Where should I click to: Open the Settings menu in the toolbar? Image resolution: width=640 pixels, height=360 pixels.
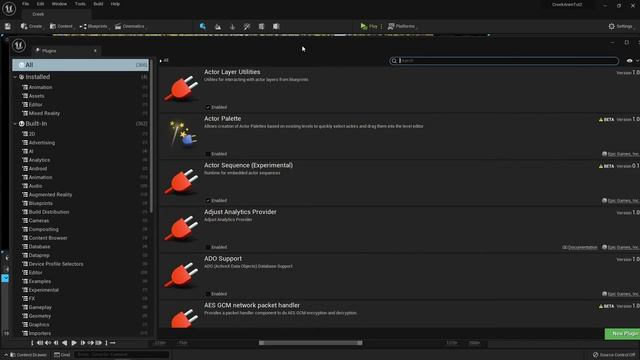coord(621,27)
